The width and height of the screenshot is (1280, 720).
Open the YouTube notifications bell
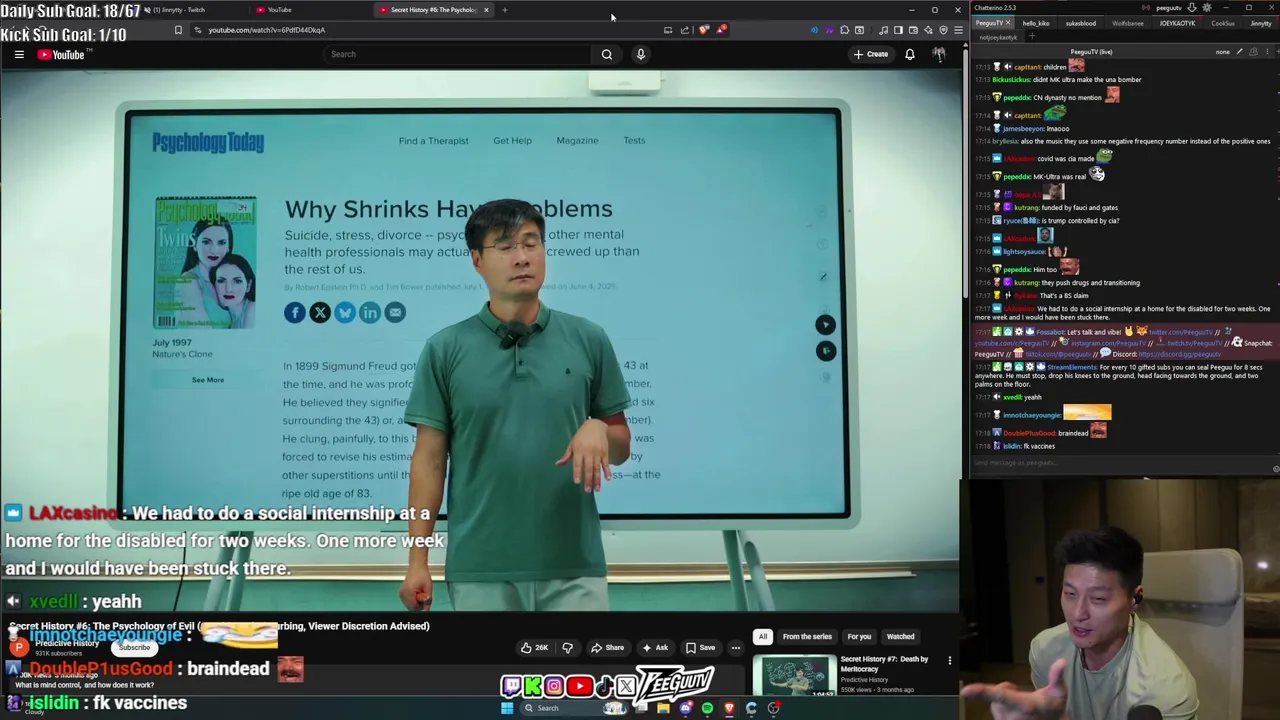coord(910,54)
